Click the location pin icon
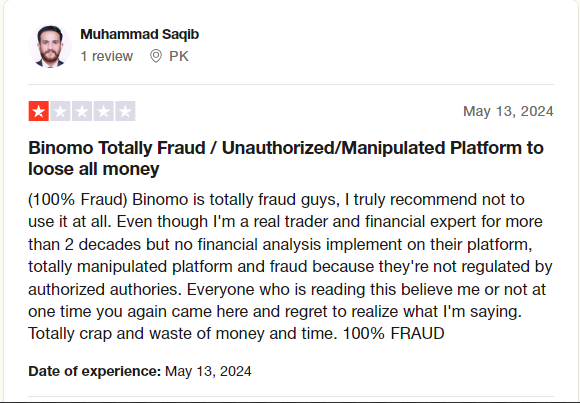This screenshot has width=580, height=403. pyautogui.click(x=156, y=56)
